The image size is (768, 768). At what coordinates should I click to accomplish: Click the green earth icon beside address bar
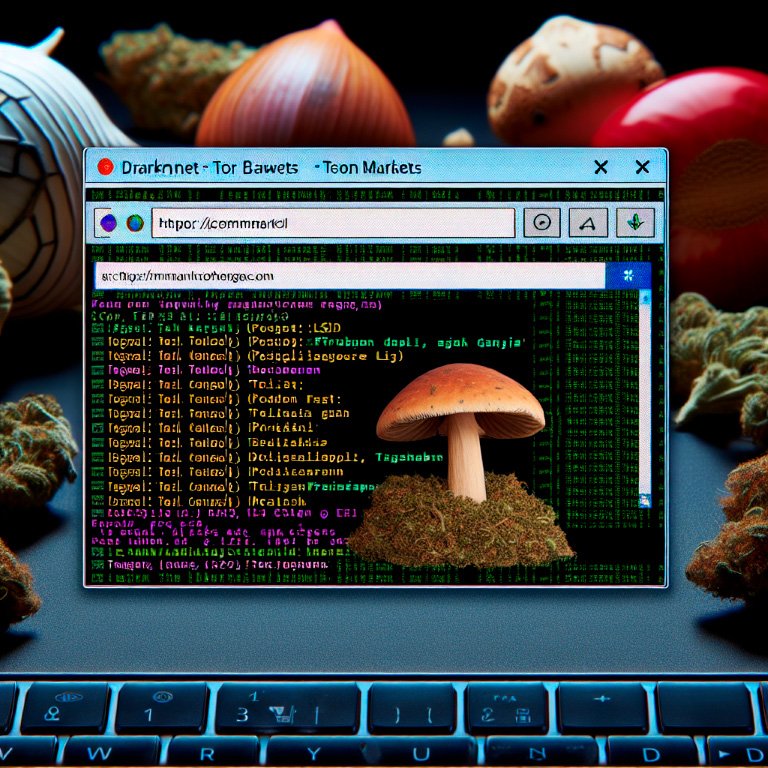coord(135,223)
